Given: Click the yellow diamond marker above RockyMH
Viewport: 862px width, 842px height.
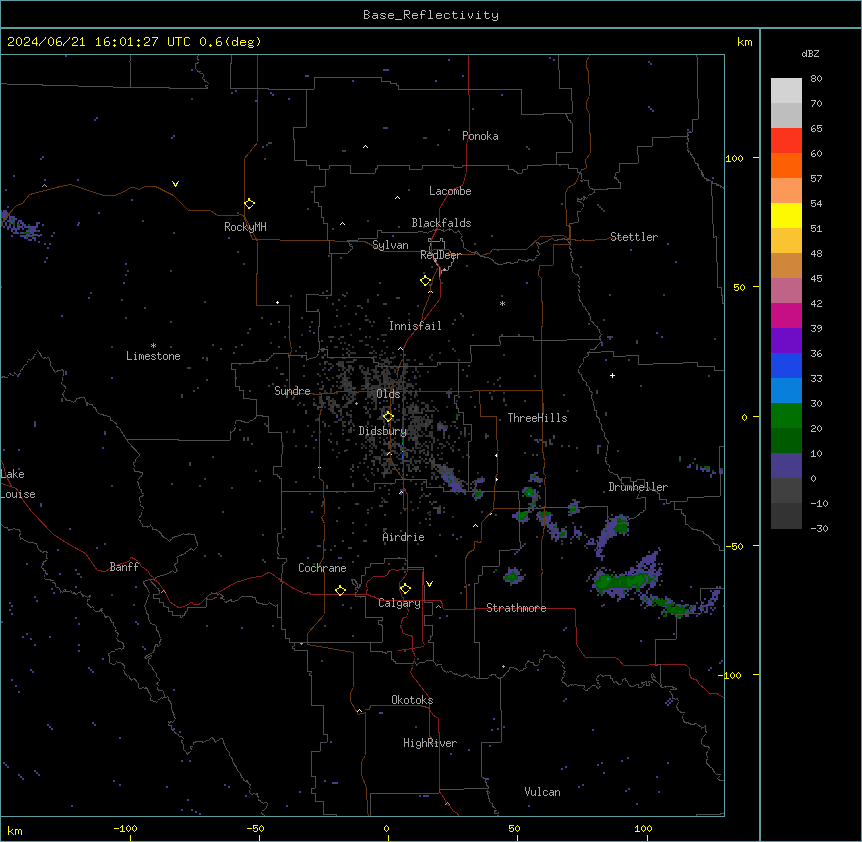Looking at the screenshot, I should tap(250, 204).
